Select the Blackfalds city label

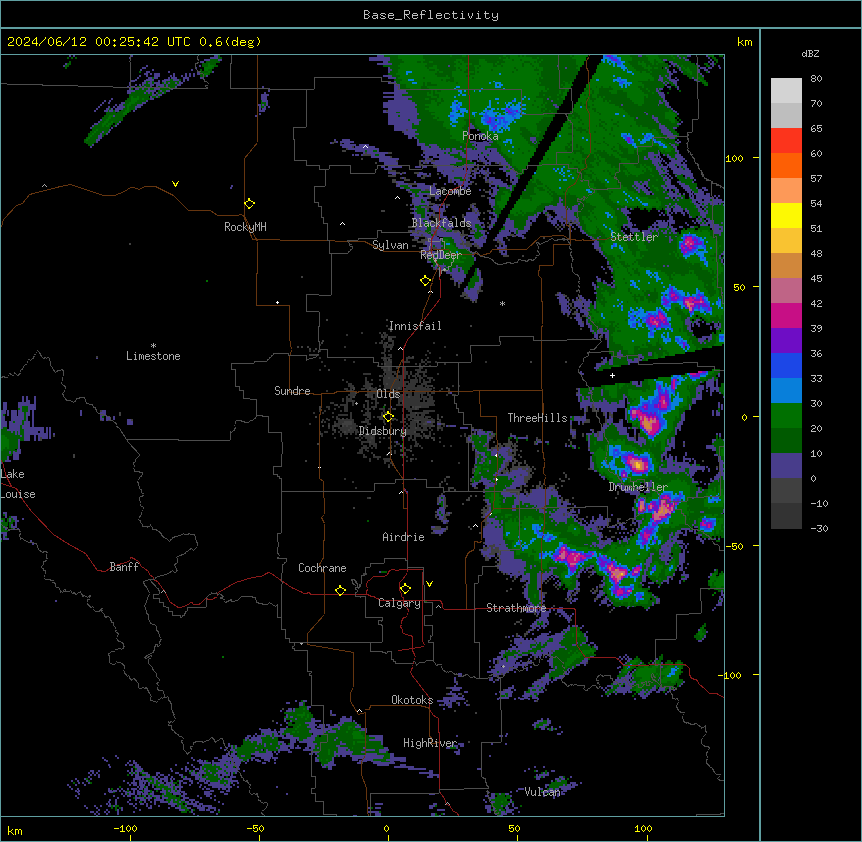pos(441,223)
